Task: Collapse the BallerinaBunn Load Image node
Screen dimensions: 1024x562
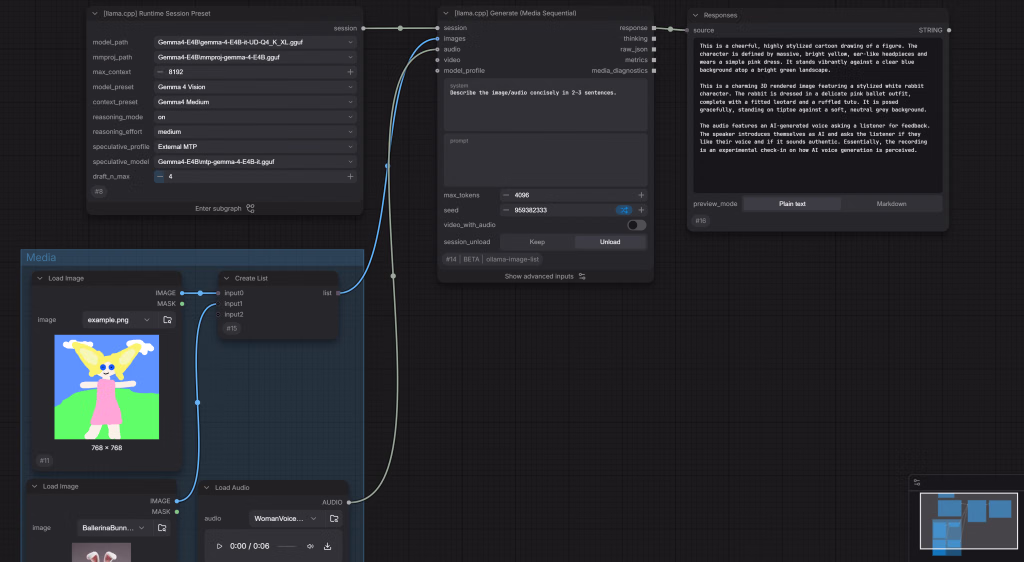Action: 35,486
